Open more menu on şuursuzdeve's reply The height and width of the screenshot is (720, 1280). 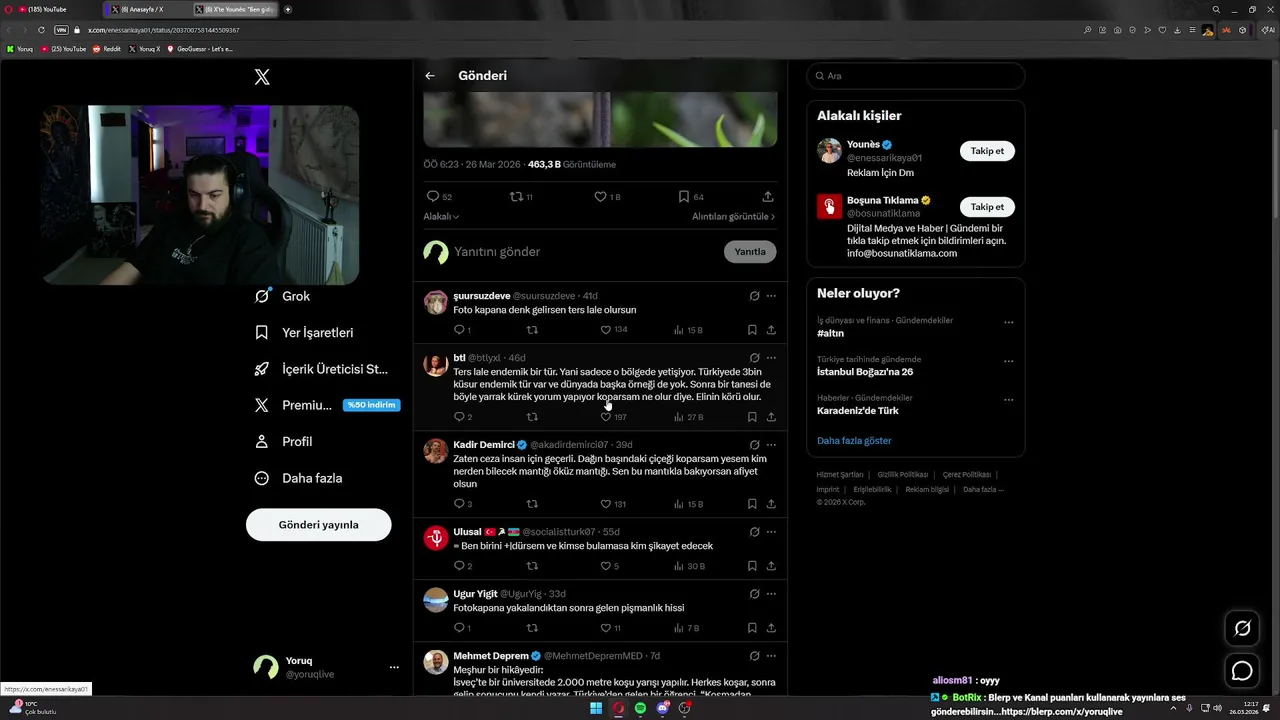tap(771, 296)
